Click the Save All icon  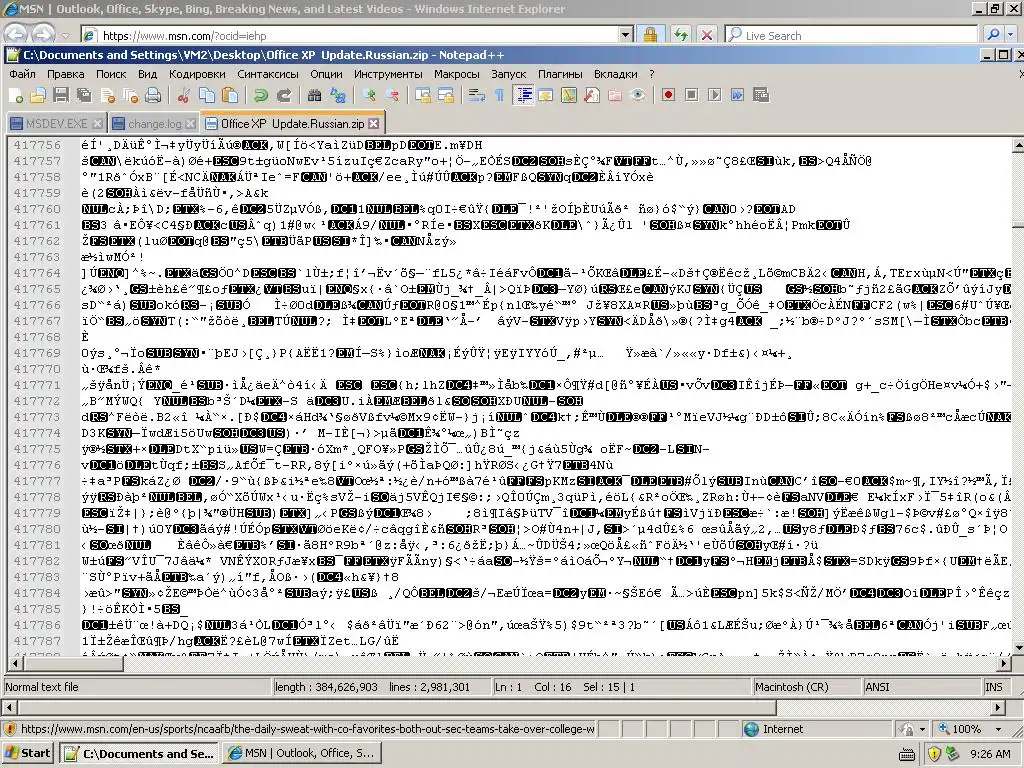point(84,95)
